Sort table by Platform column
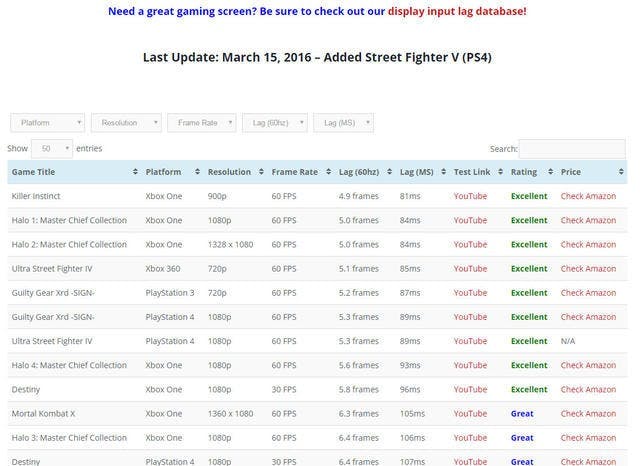 coord(172,172)
